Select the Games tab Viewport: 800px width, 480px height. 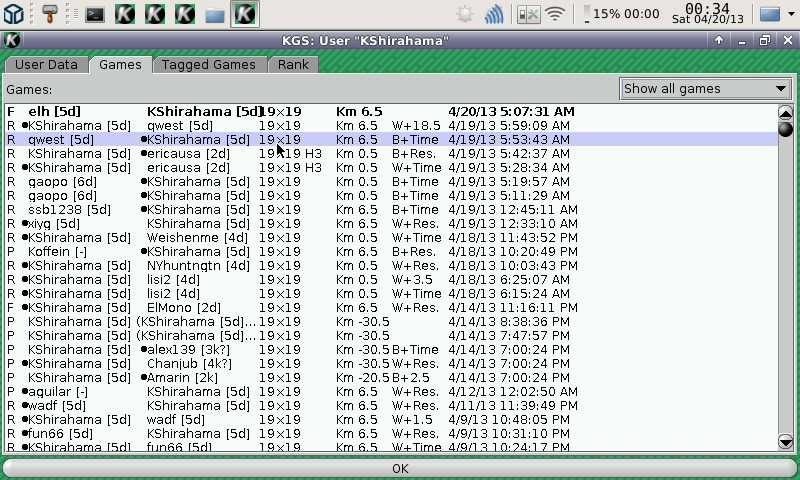coord(120,65)
